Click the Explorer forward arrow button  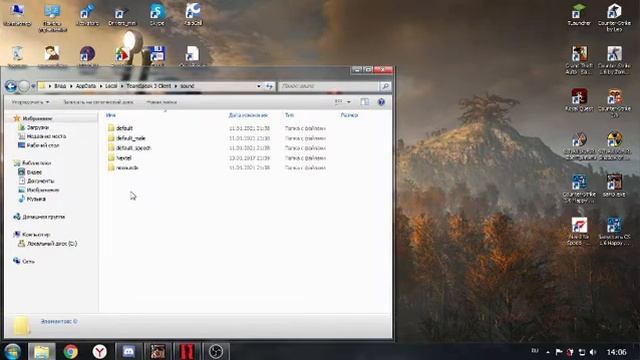[24, 86]
